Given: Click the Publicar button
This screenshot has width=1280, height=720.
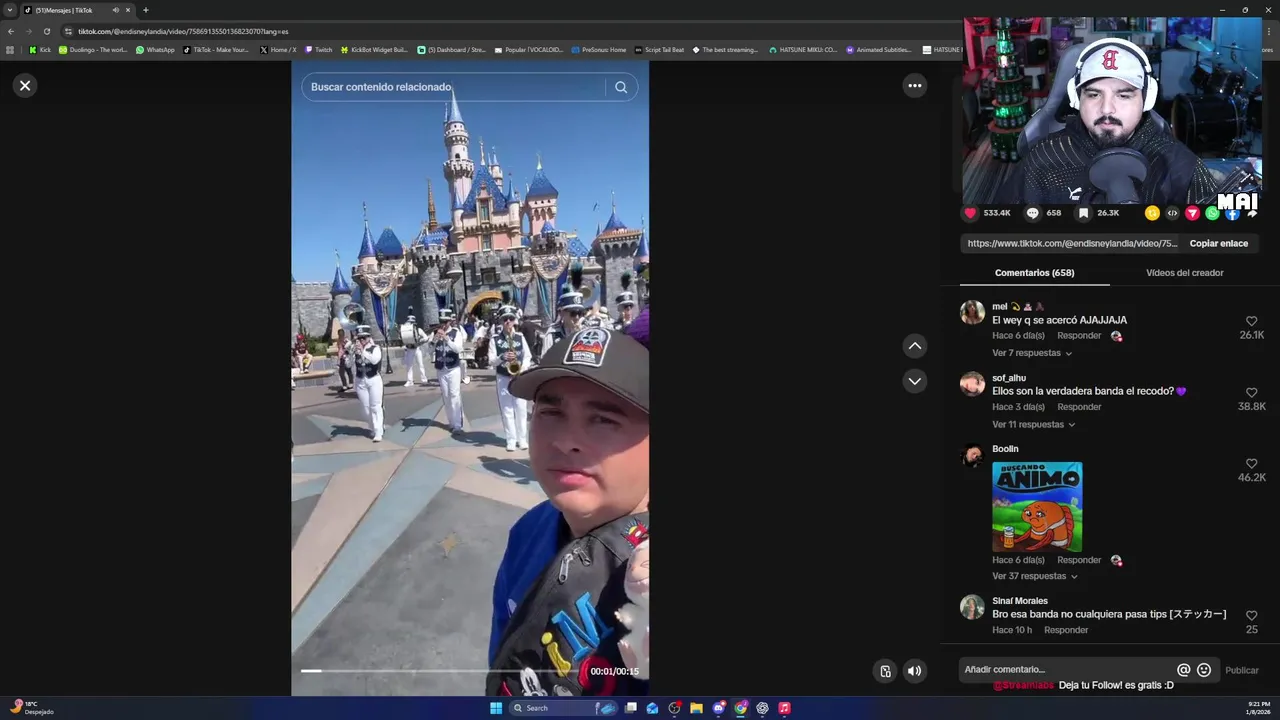Looking at the screenshot, I should (x=1242, y=670).
